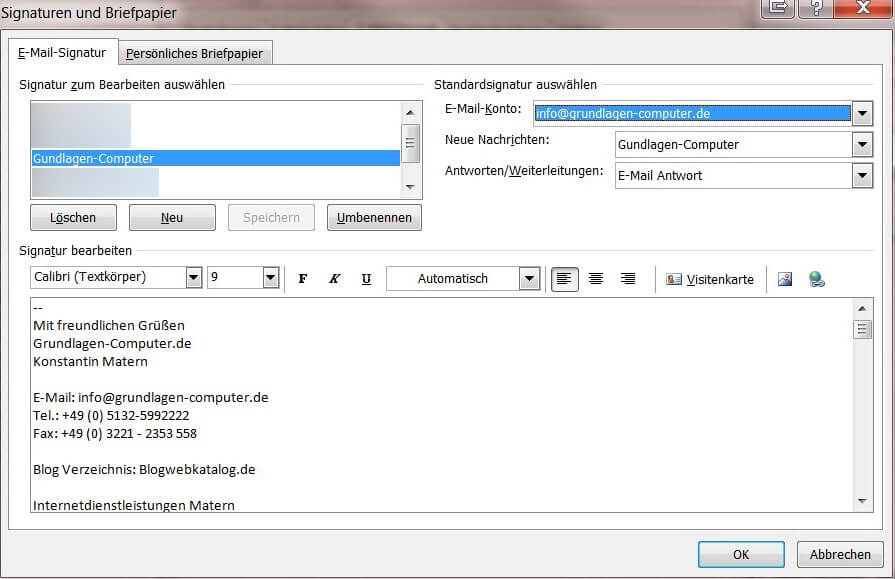
Task: Toggle the active left-alignment button
Action: [564, 278]
